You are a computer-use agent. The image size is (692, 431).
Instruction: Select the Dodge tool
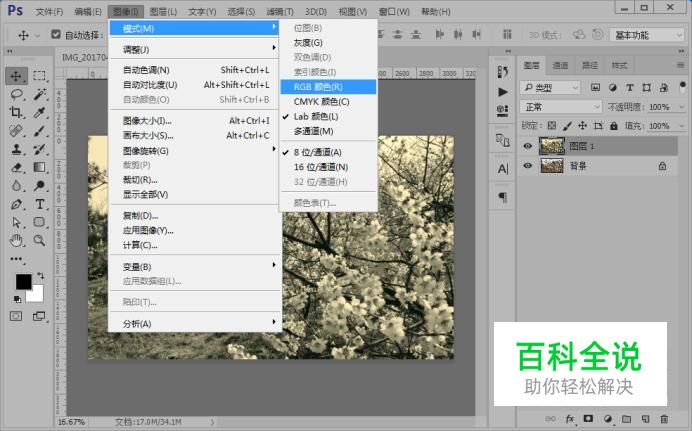[39, 186]
